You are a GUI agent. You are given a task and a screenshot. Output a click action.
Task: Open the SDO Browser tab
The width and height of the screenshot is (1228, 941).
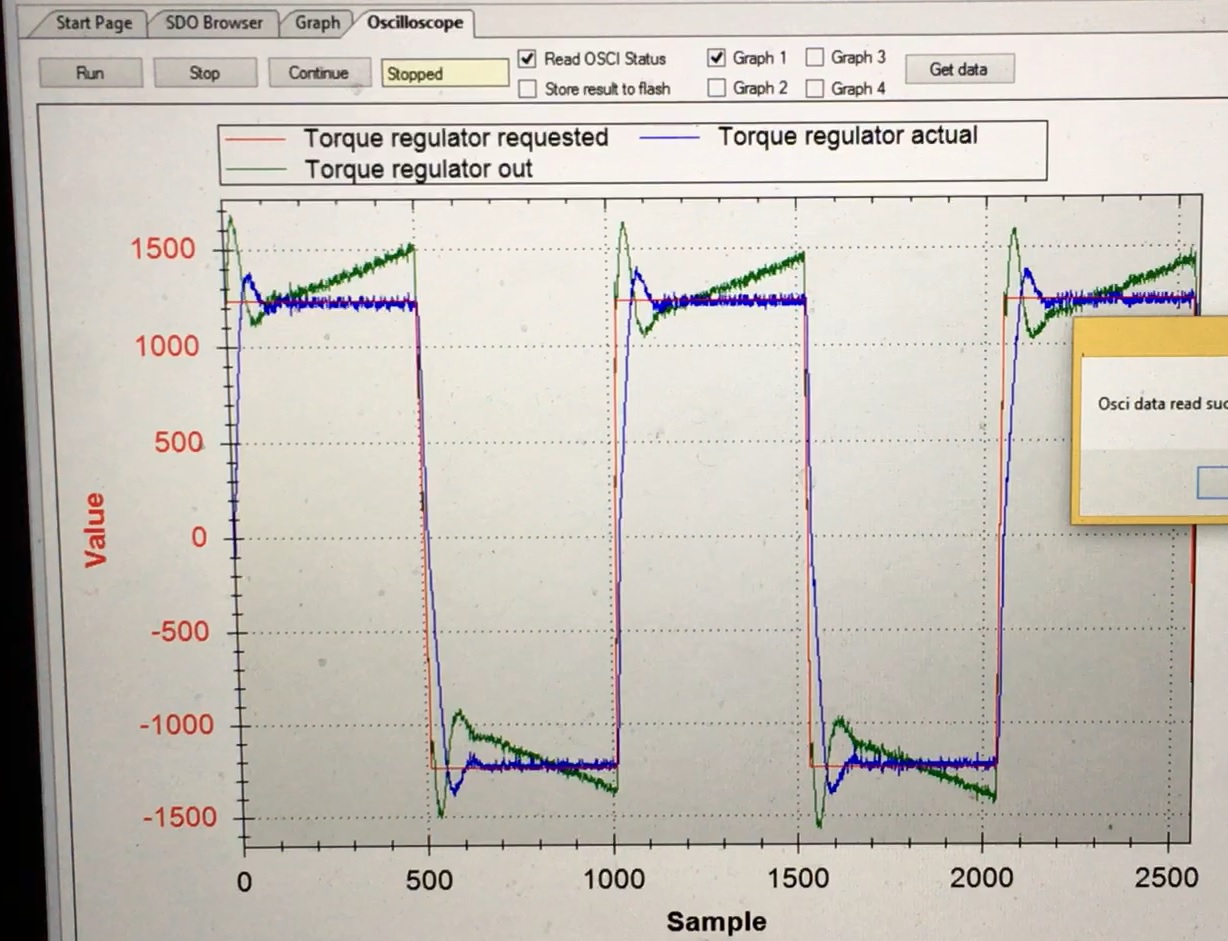pyautogui.click(x=214, y=23)
